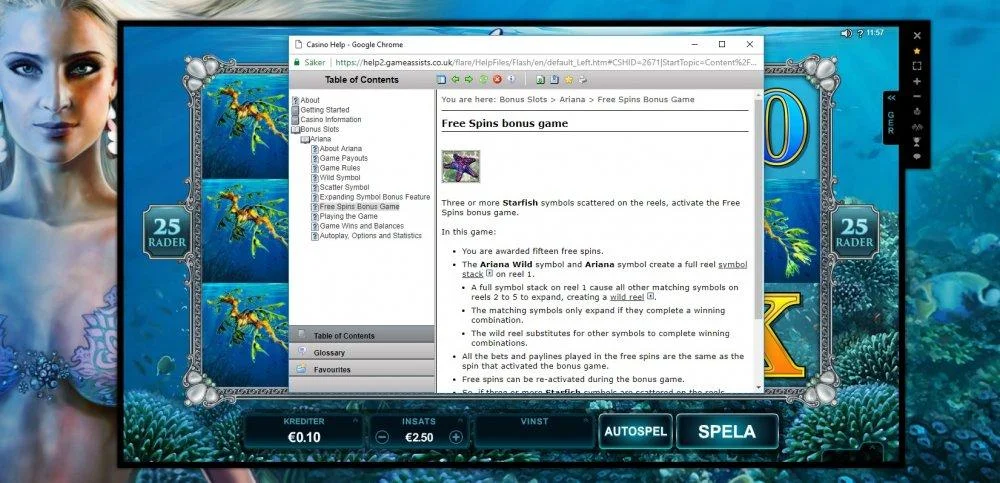This screenshot has width=1000, height=483.
Task: Collapse the GER panel with double chevron
Action: 892,98
